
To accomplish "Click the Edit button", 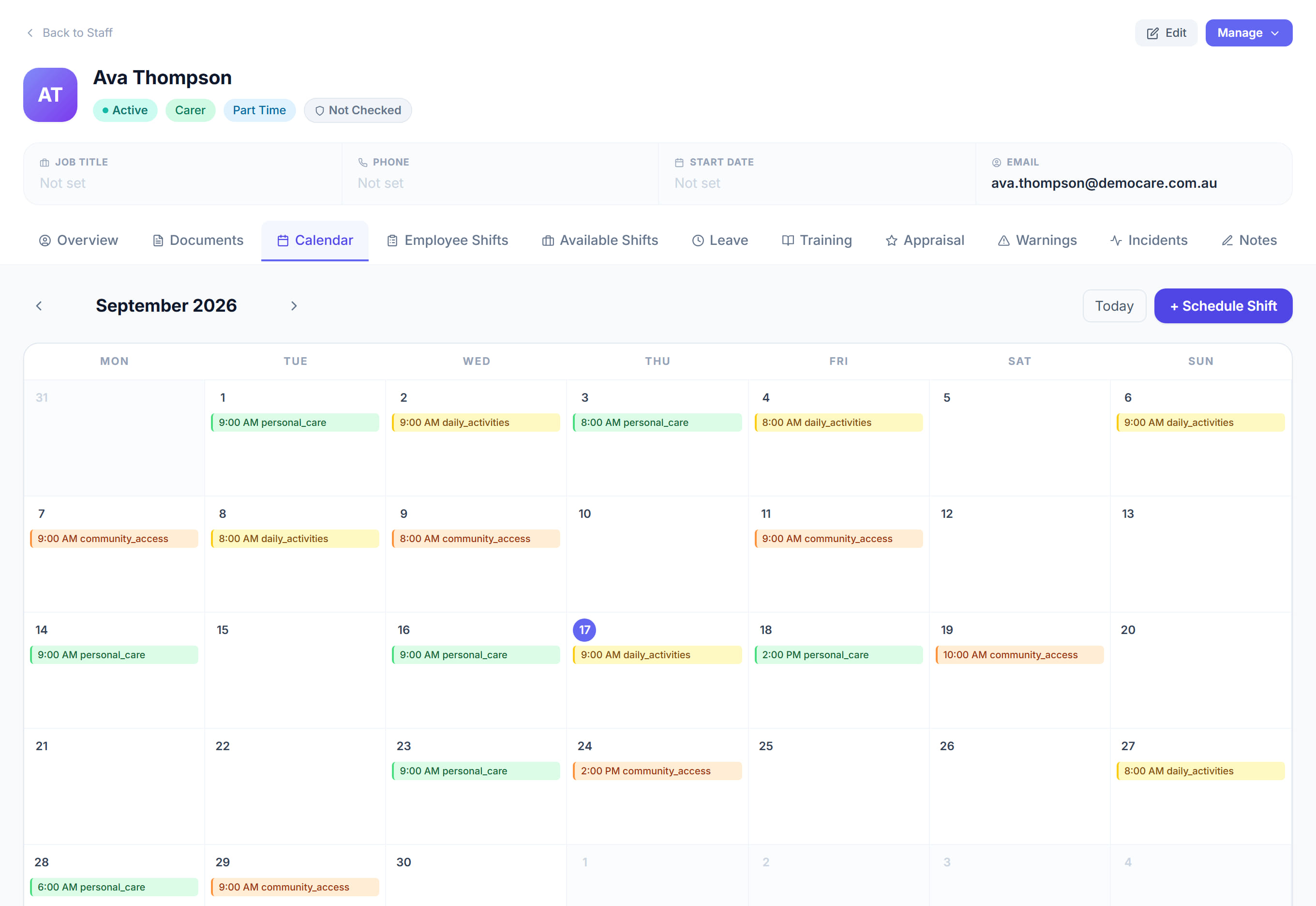I will pyautogui.click(x=1166, y=33).
